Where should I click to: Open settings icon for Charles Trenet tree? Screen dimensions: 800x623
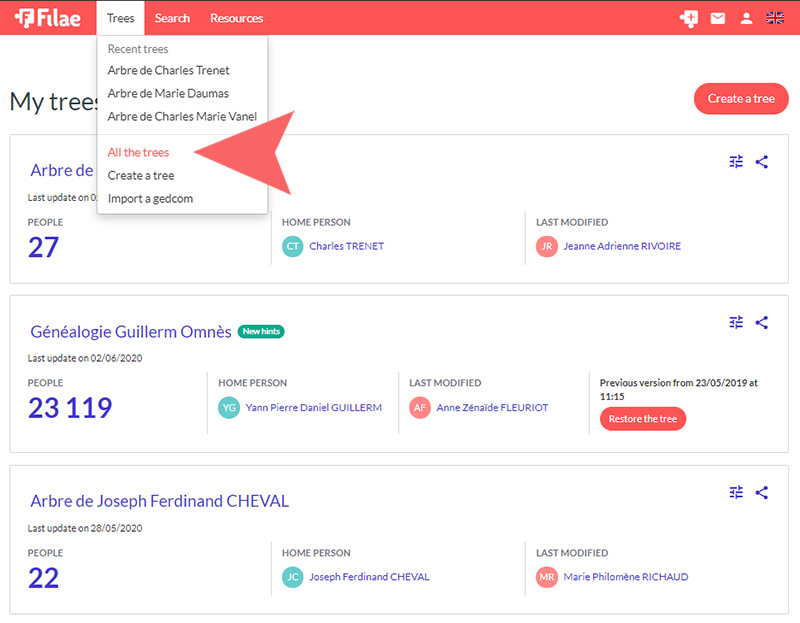click(x=736, y=162)
